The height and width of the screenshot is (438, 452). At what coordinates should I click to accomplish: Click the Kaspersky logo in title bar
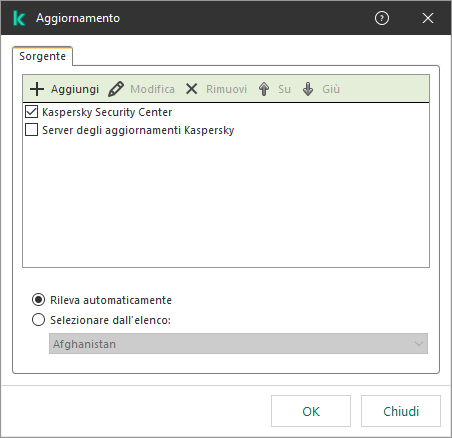(19, 18)
